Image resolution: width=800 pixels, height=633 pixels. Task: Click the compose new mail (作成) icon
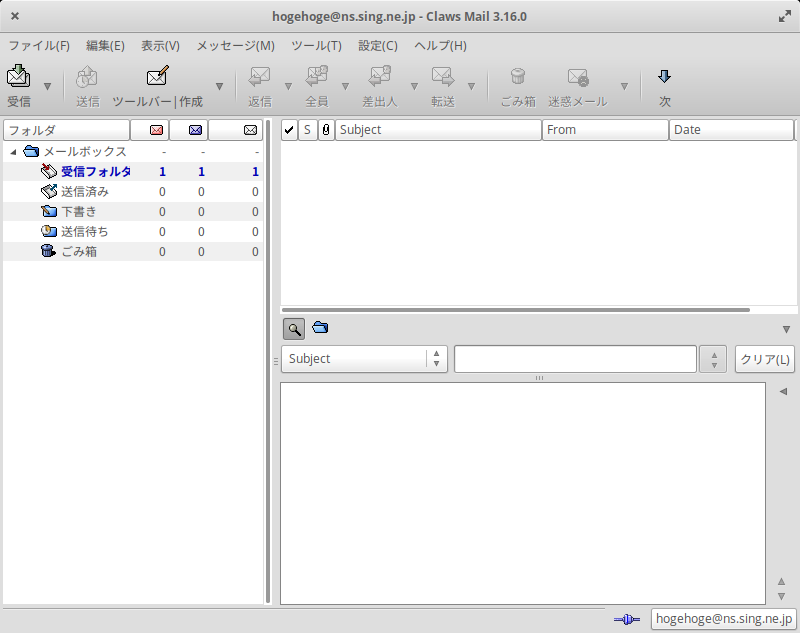[x=157, y=76]
